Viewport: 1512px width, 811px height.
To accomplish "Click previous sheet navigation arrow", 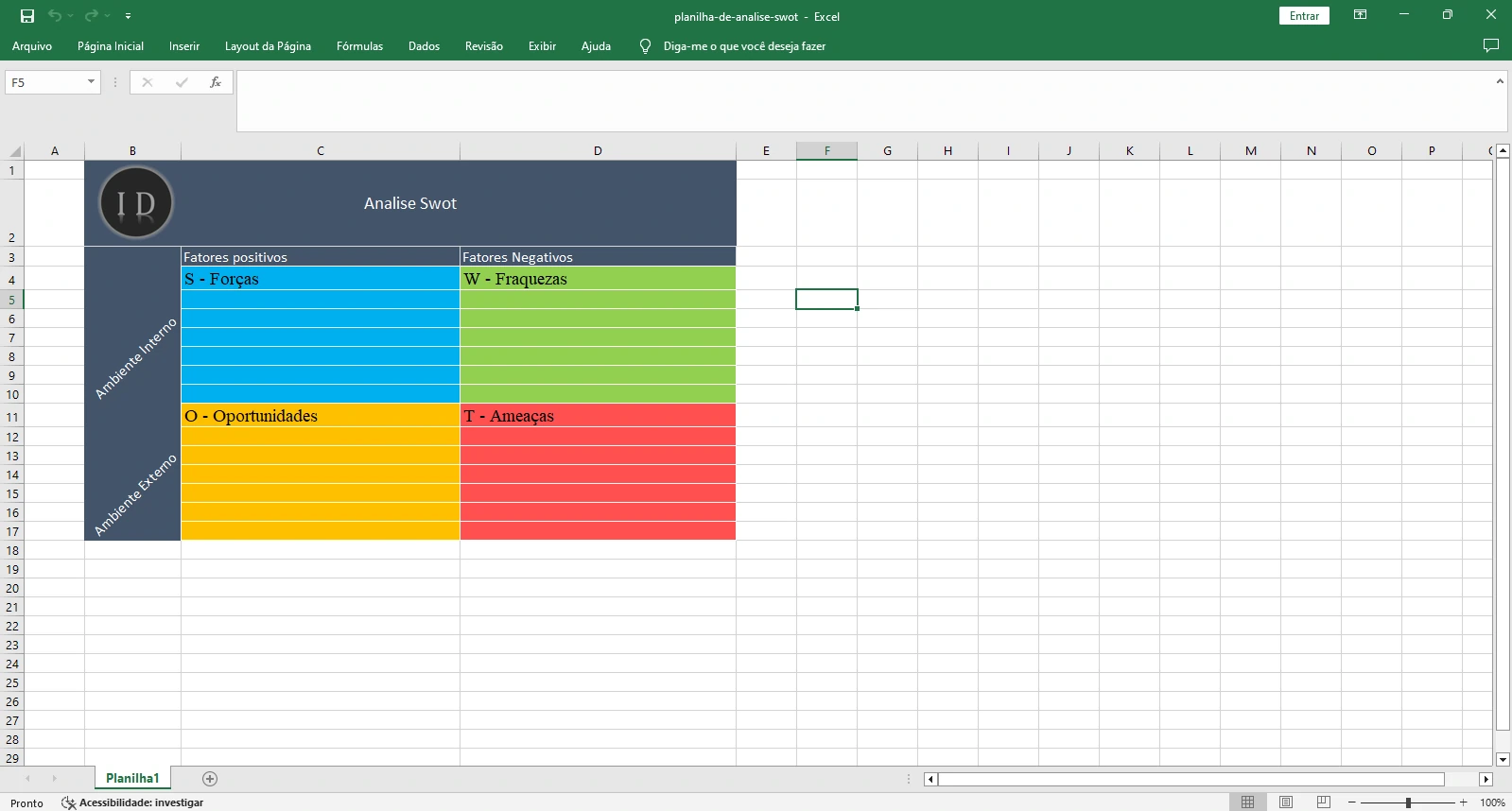I will (x=27, y=778).
